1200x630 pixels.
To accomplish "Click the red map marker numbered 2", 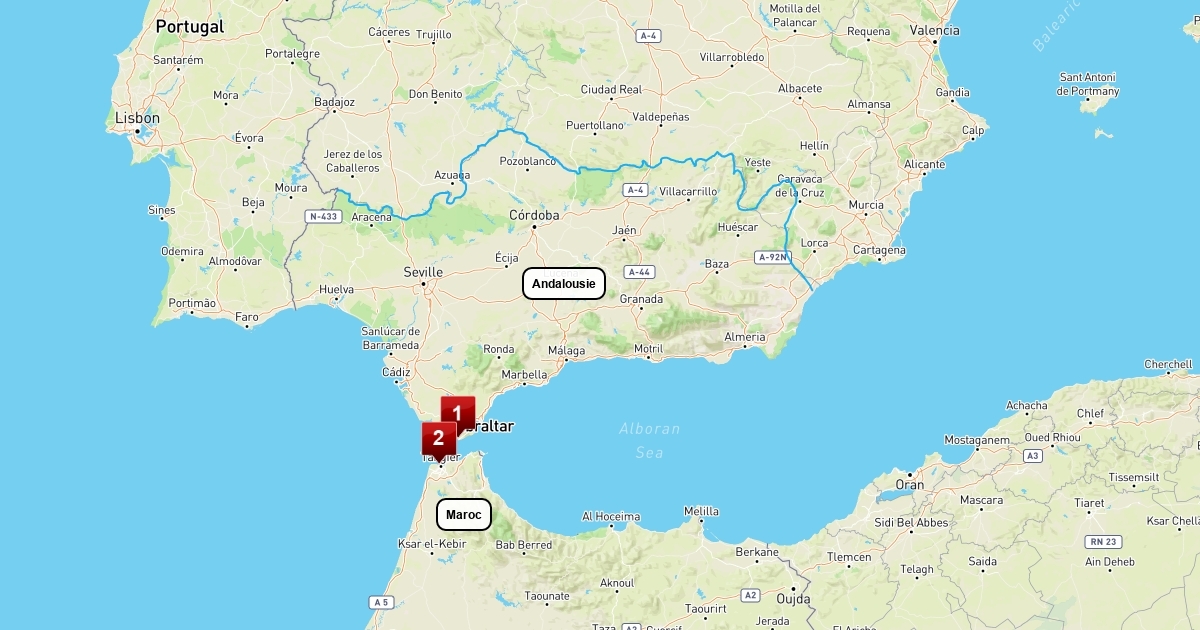I will click(439, 439).
